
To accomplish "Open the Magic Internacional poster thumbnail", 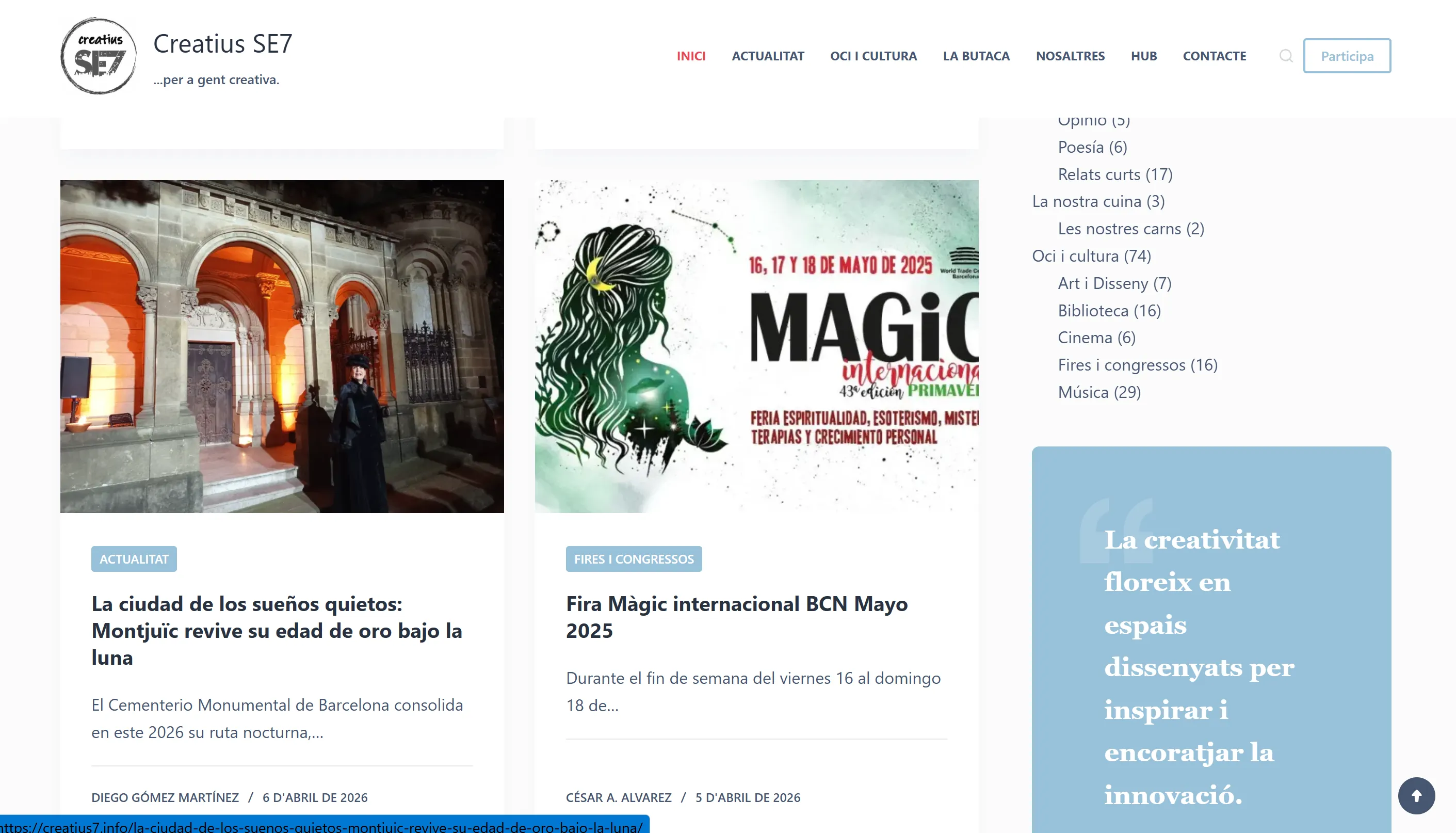I will coord(756,346).
